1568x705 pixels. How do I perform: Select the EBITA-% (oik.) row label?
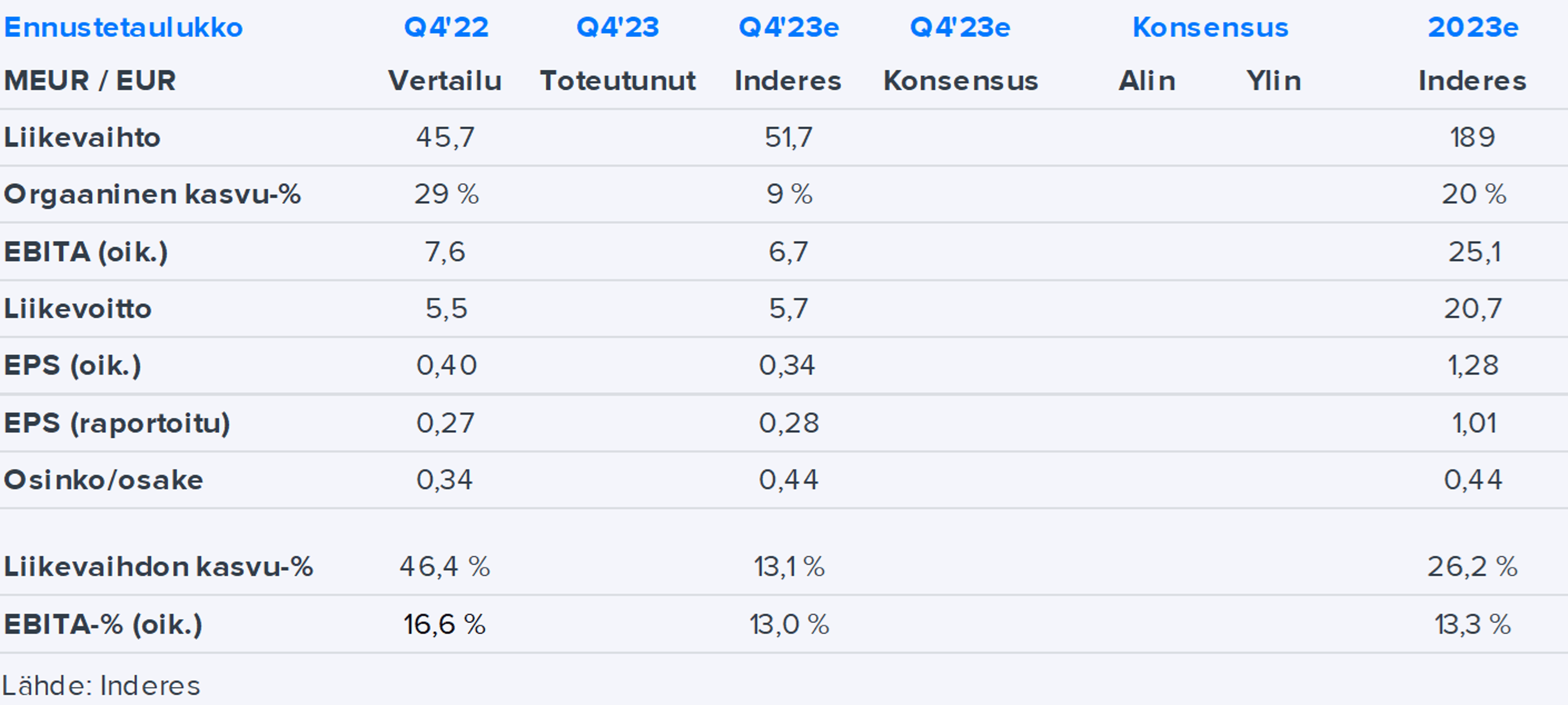(x=103, y=625)
